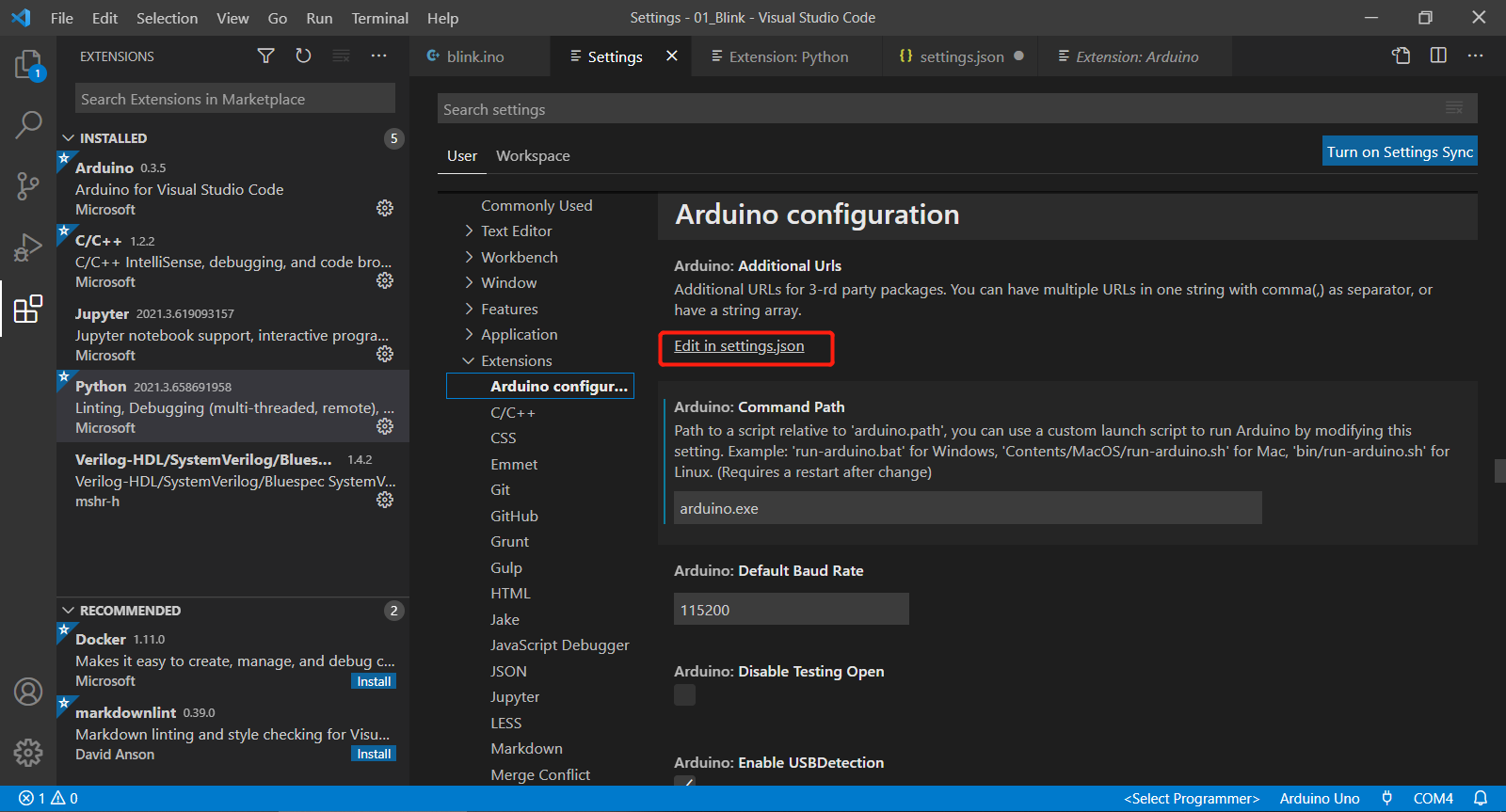Select Commonly Used settings category
This screenshot has width=1506, height=812.
click(537, 205)
